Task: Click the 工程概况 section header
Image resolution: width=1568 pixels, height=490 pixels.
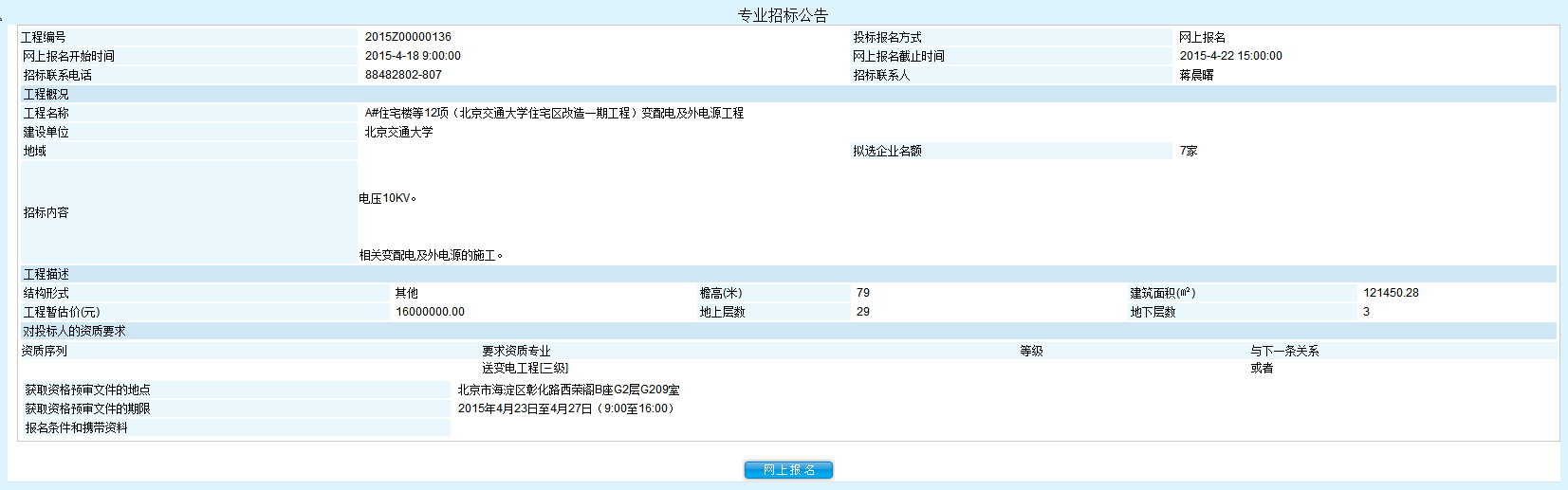Action: (46, 94)
